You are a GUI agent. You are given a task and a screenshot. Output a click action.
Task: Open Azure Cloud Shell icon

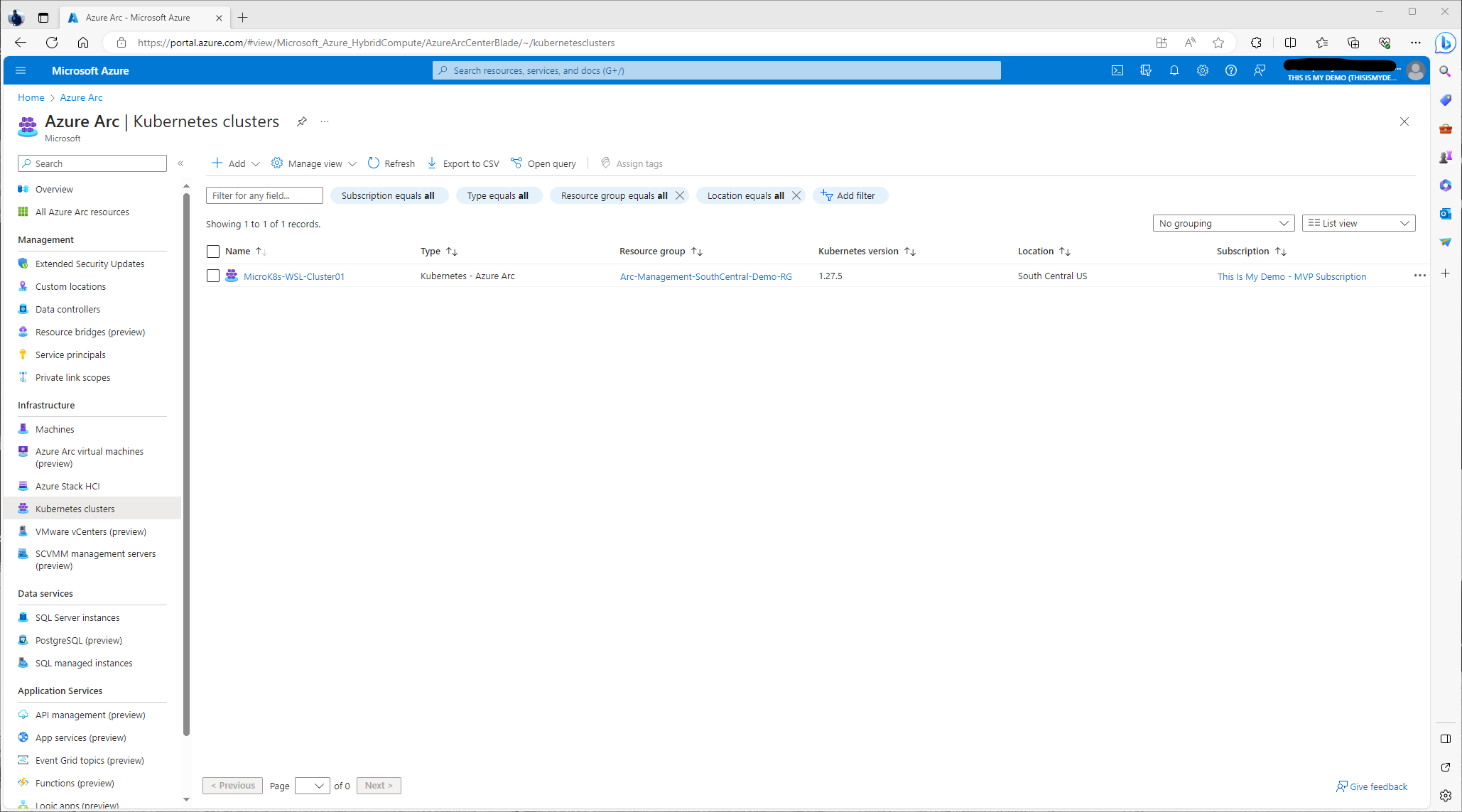pos(1117,70)
